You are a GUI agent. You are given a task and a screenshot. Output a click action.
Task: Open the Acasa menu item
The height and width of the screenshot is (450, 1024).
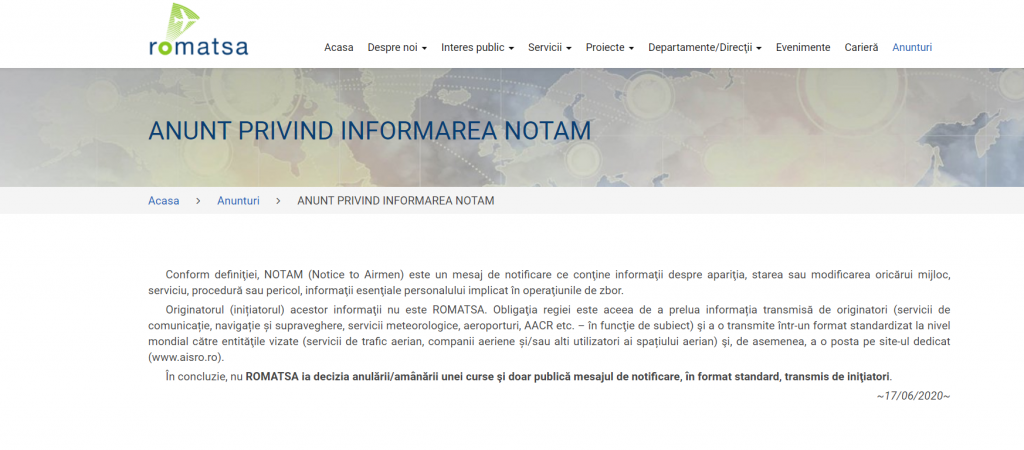[338, 48]
